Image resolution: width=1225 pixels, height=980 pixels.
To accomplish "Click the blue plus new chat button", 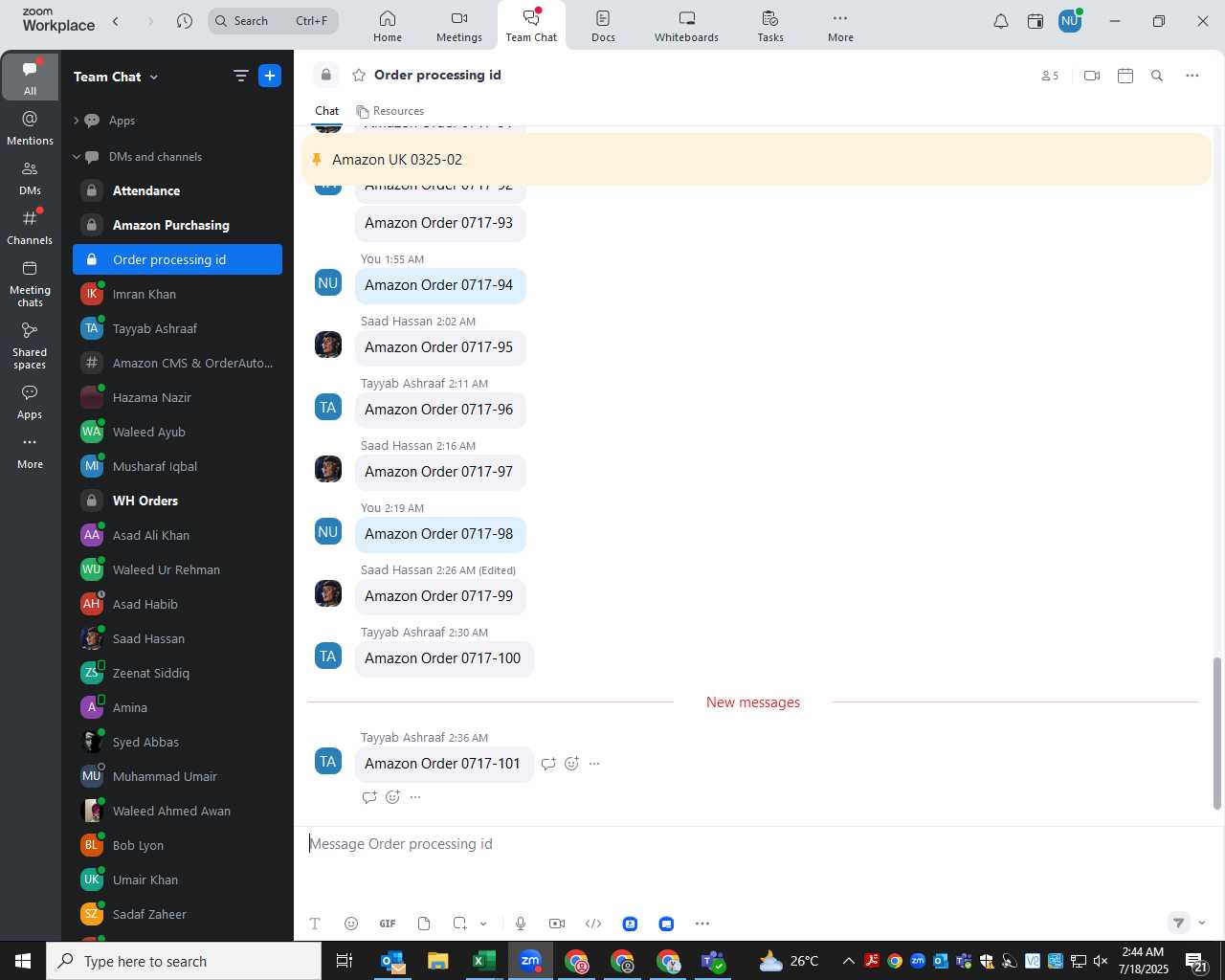I will (270, 76).
